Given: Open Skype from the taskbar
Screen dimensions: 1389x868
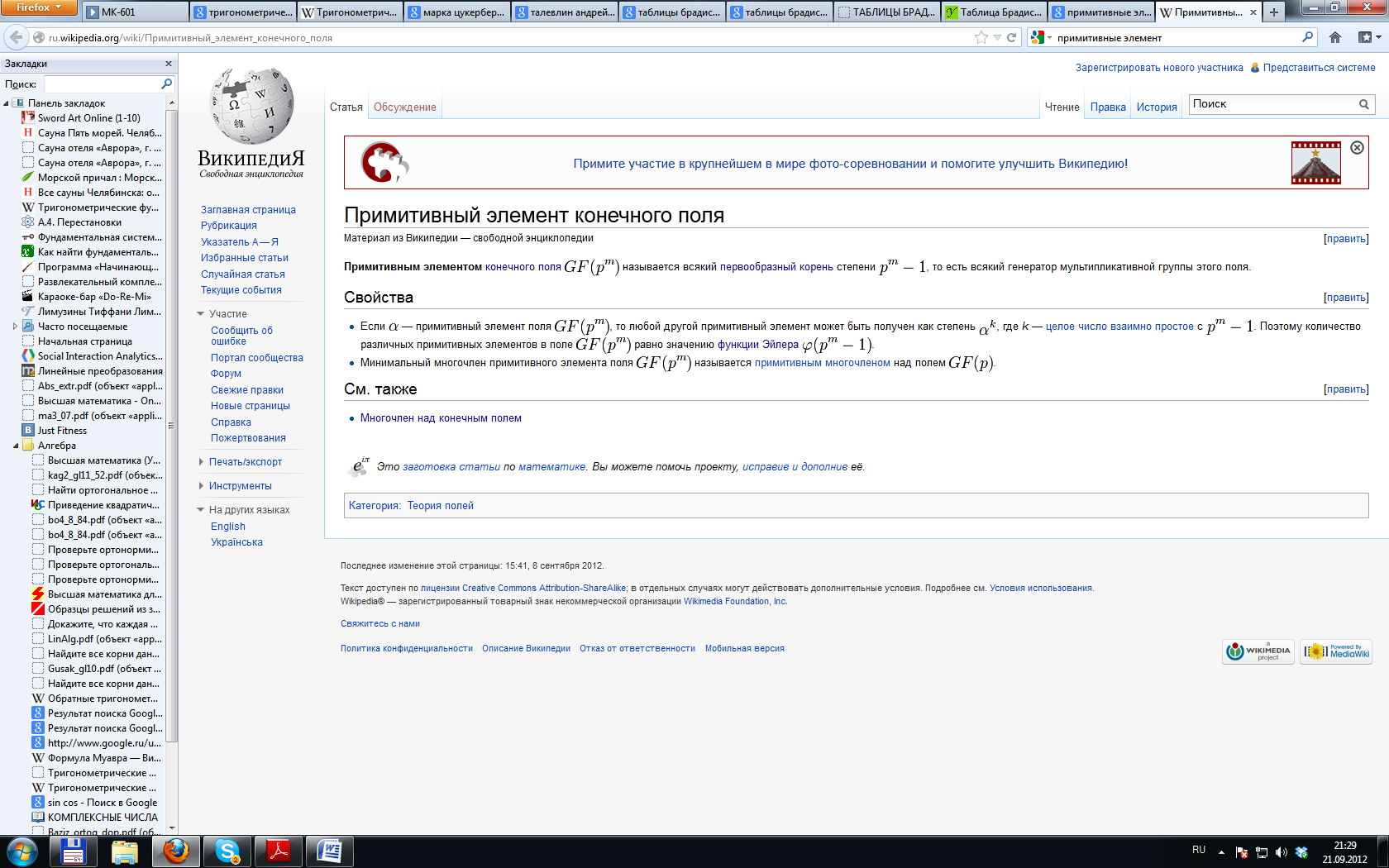Looking at the screenshot, I should 227,851.
